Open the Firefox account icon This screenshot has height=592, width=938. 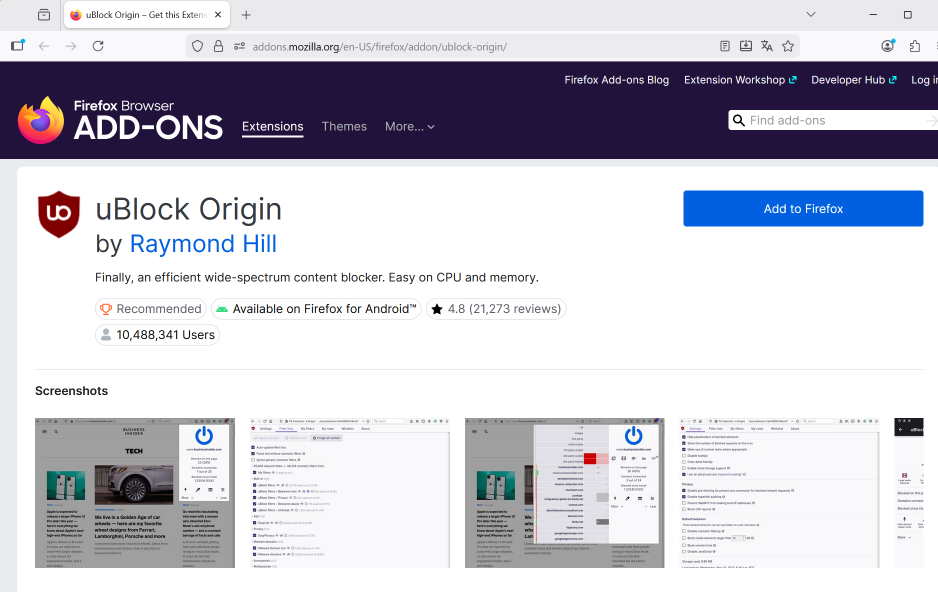tap(888, 46)
